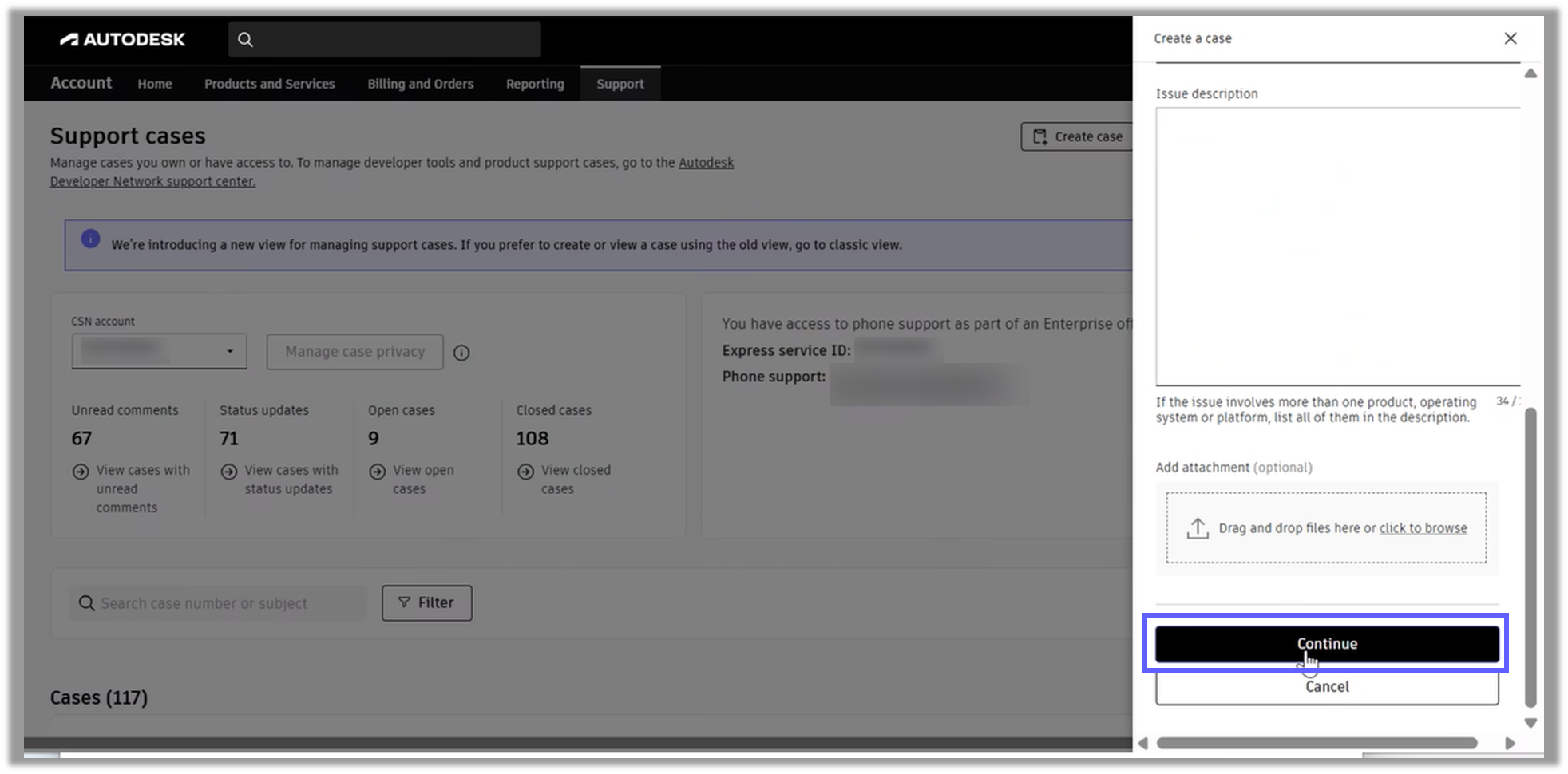
Task: Click the arrow icon beside View open cases
Action: 377,471
